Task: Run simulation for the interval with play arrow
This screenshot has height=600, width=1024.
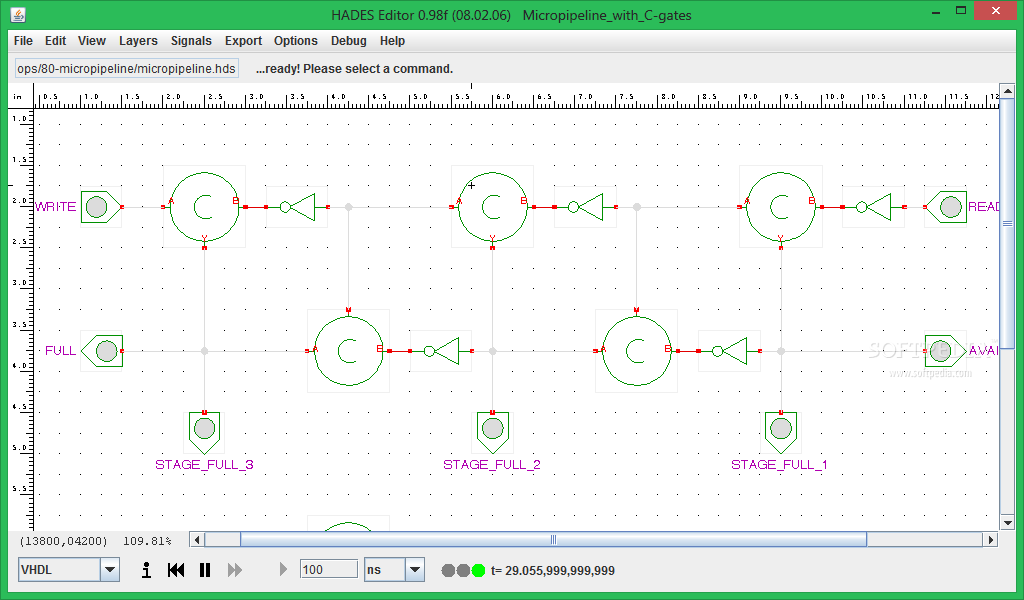Action: (x=283, y=569)
